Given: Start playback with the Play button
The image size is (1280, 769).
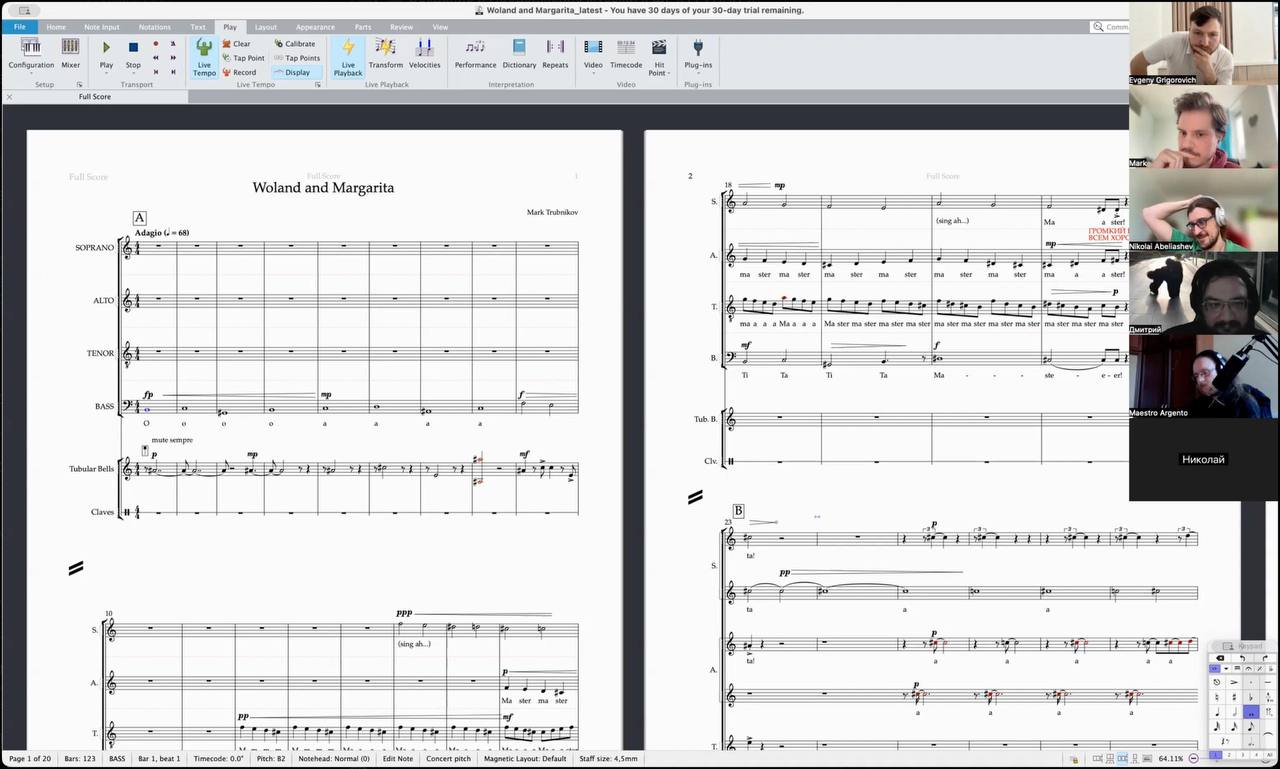Looking at the screenshot, I should [x=106, y=53].
